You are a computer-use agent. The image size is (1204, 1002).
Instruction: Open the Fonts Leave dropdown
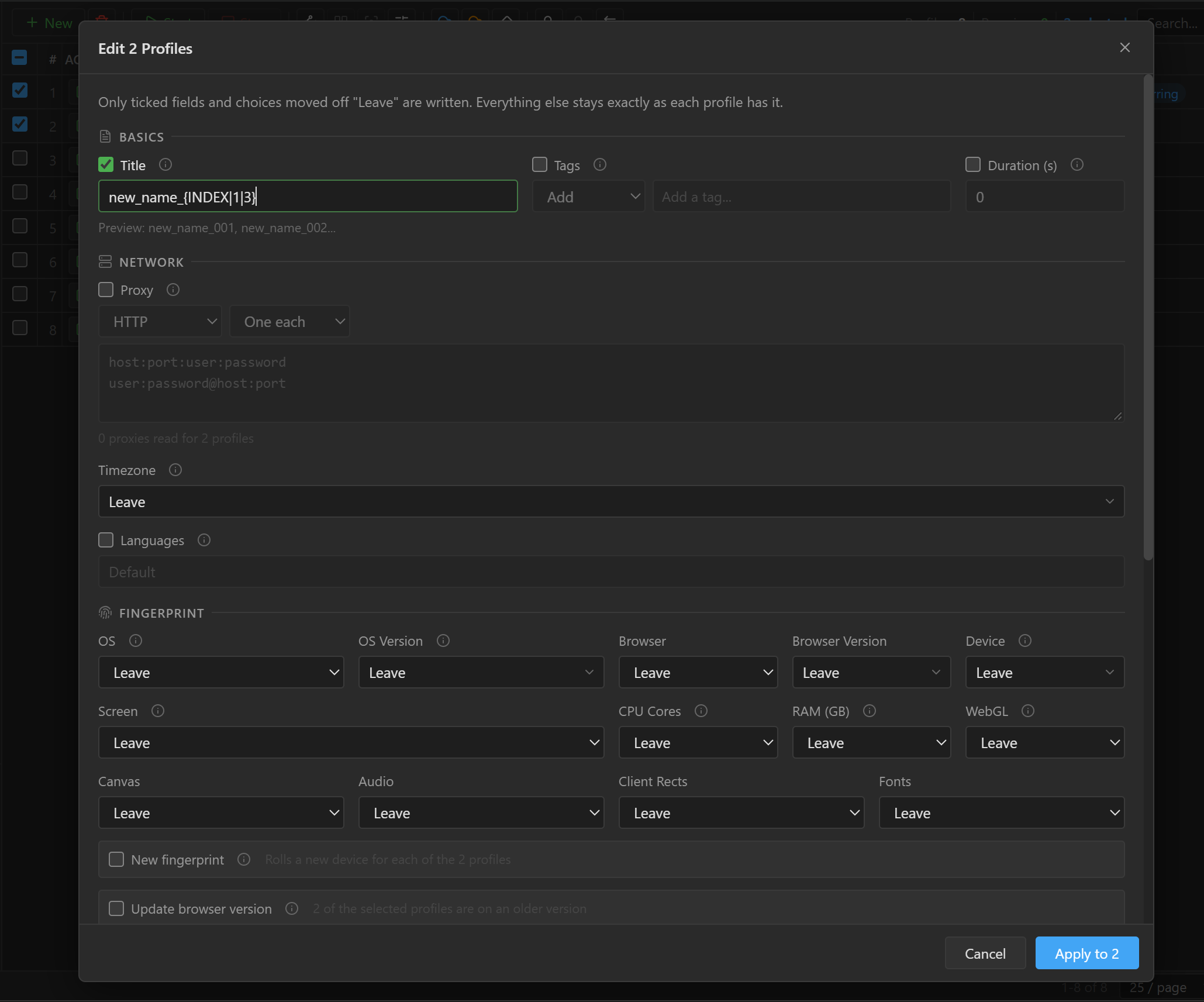[x=1002, y=812]
